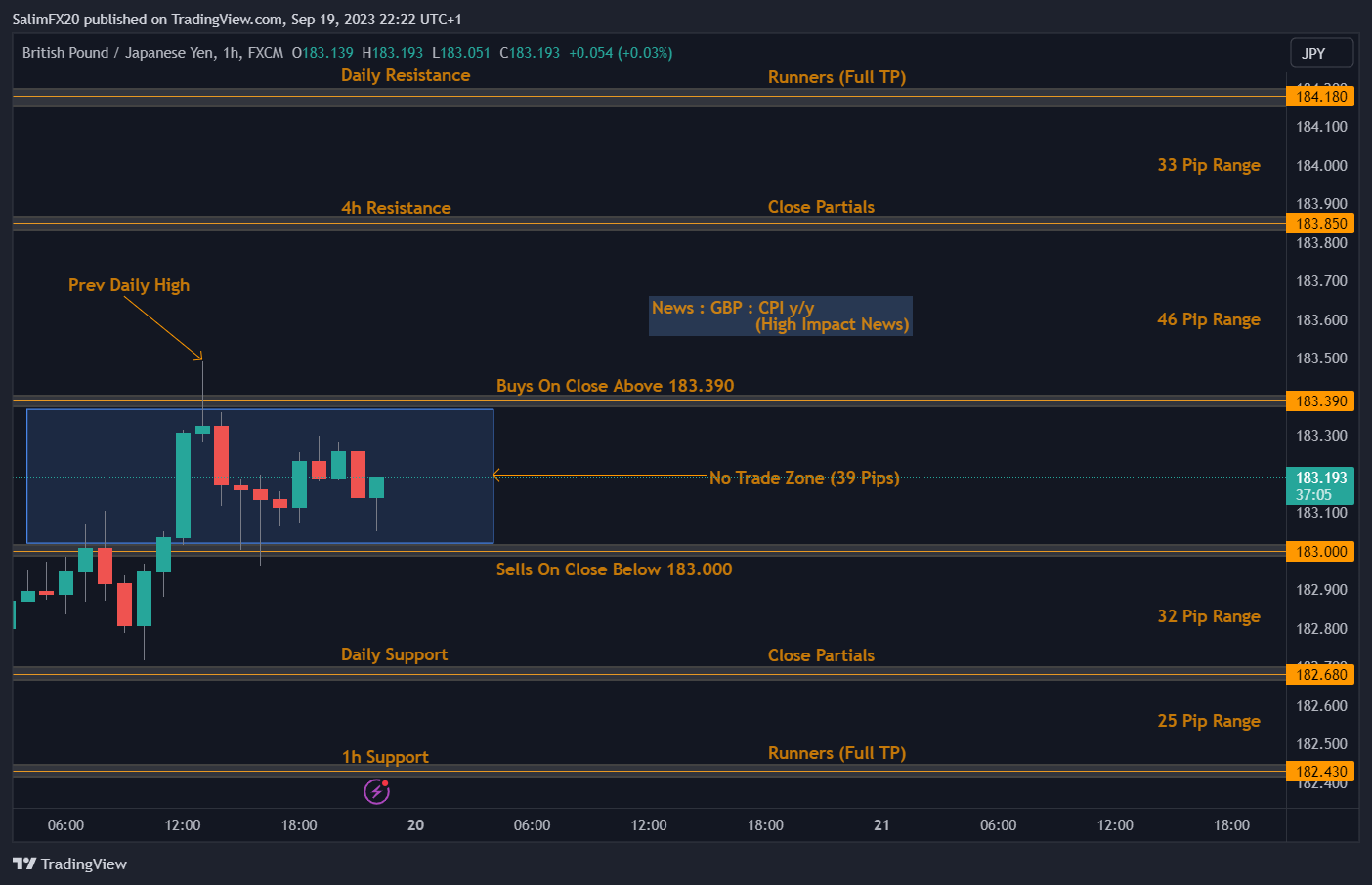This screenshot has height=885, width=1372.
Task: Click the arrowhead at the No Trade Zone box edge
Action: (497, 476)
